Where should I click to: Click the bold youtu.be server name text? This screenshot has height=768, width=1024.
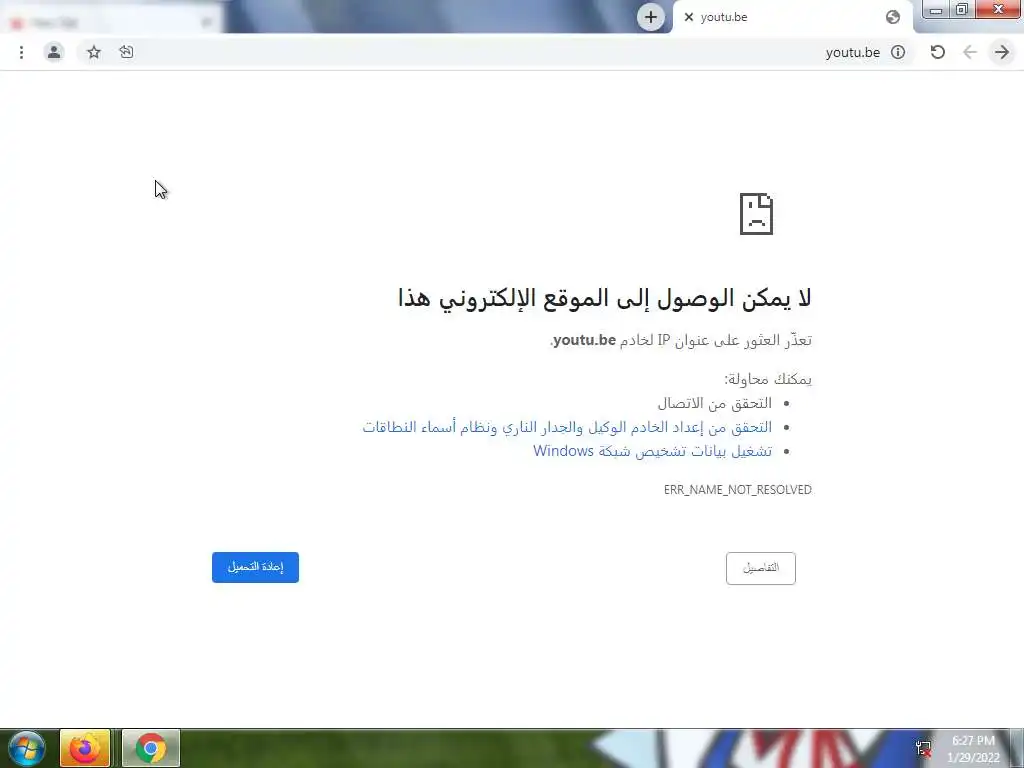coord(584,340)
